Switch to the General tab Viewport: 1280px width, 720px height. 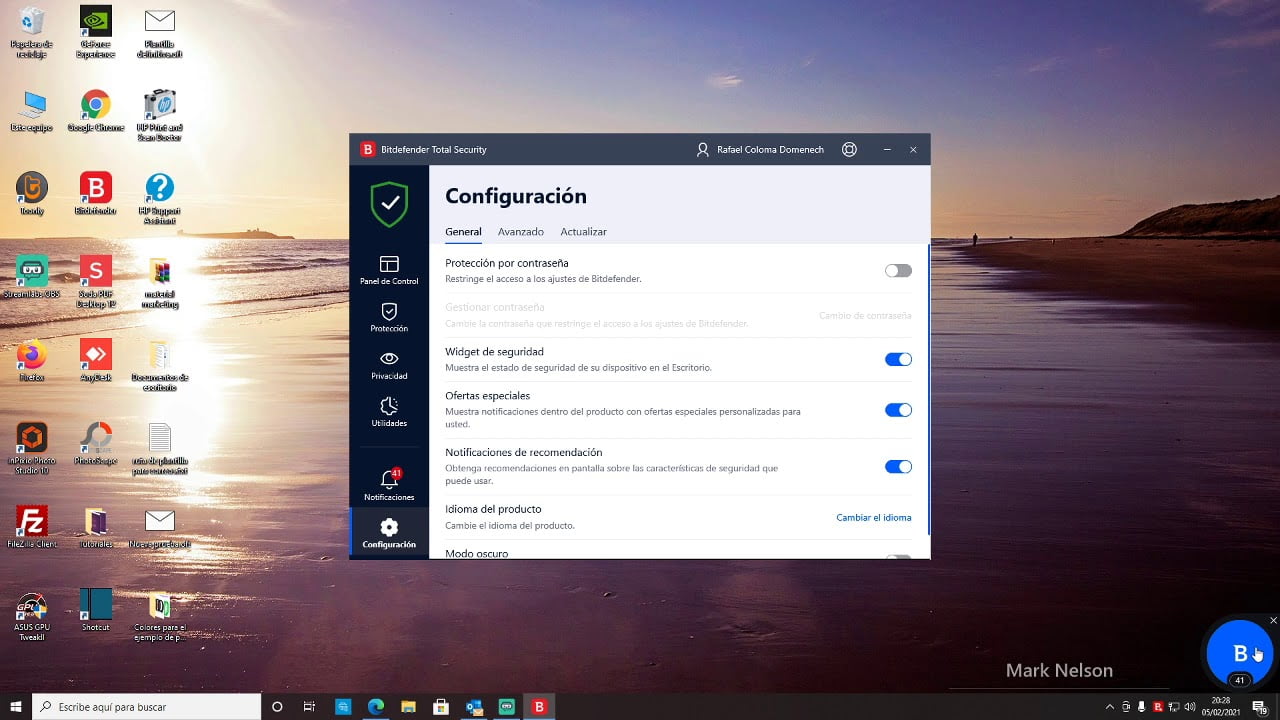(x=463, y=232)
